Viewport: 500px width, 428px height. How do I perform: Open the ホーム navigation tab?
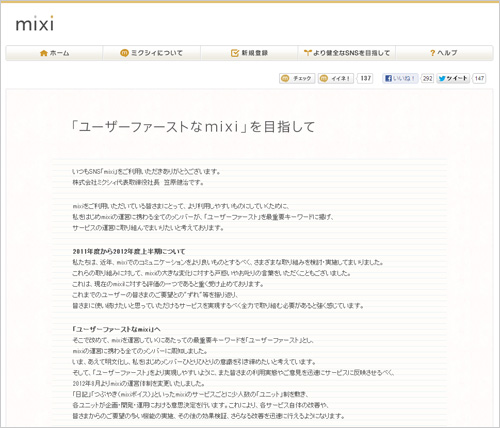[x=54, y=53]
